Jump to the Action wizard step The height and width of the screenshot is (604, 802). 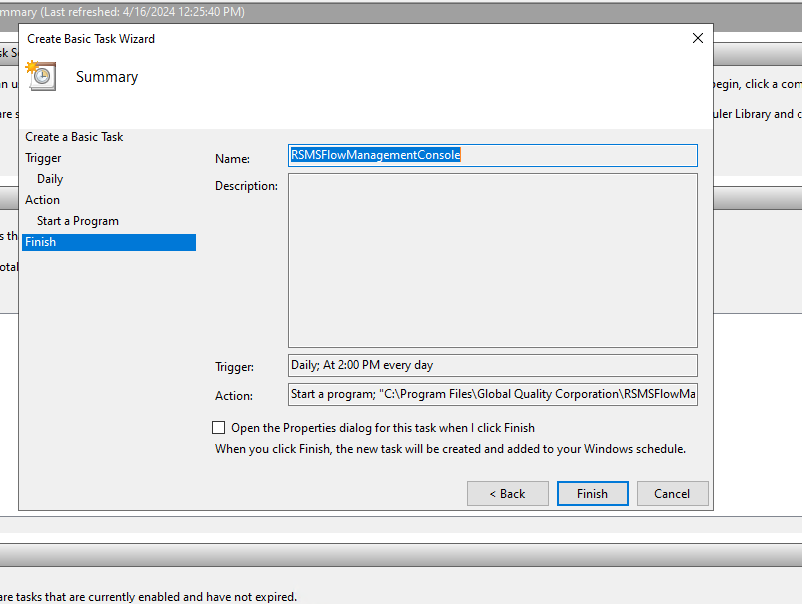click(42, 199)
